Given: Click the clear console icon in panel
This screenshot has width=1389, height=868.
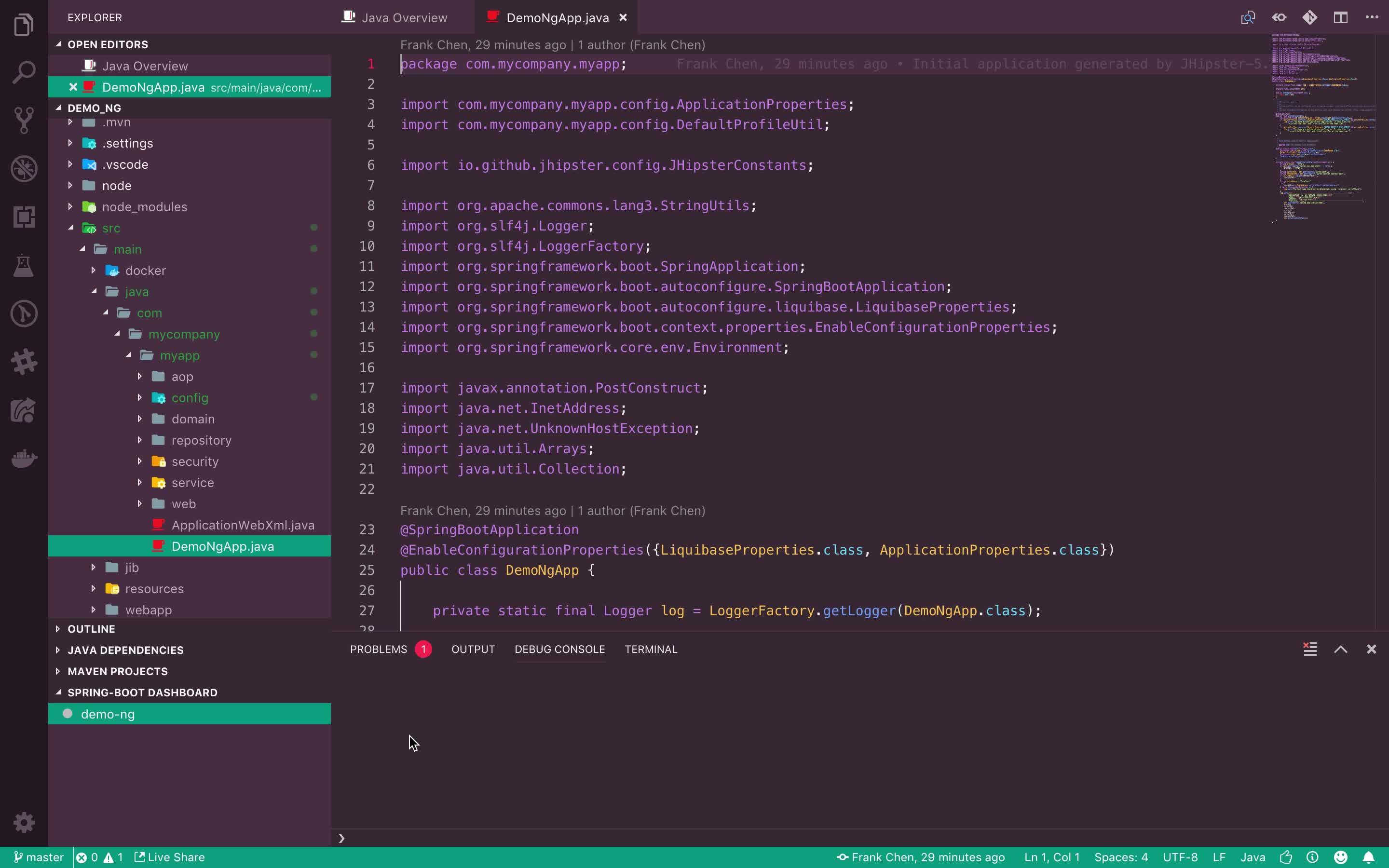Looking at the screenshot, I should click(1310, 649).
